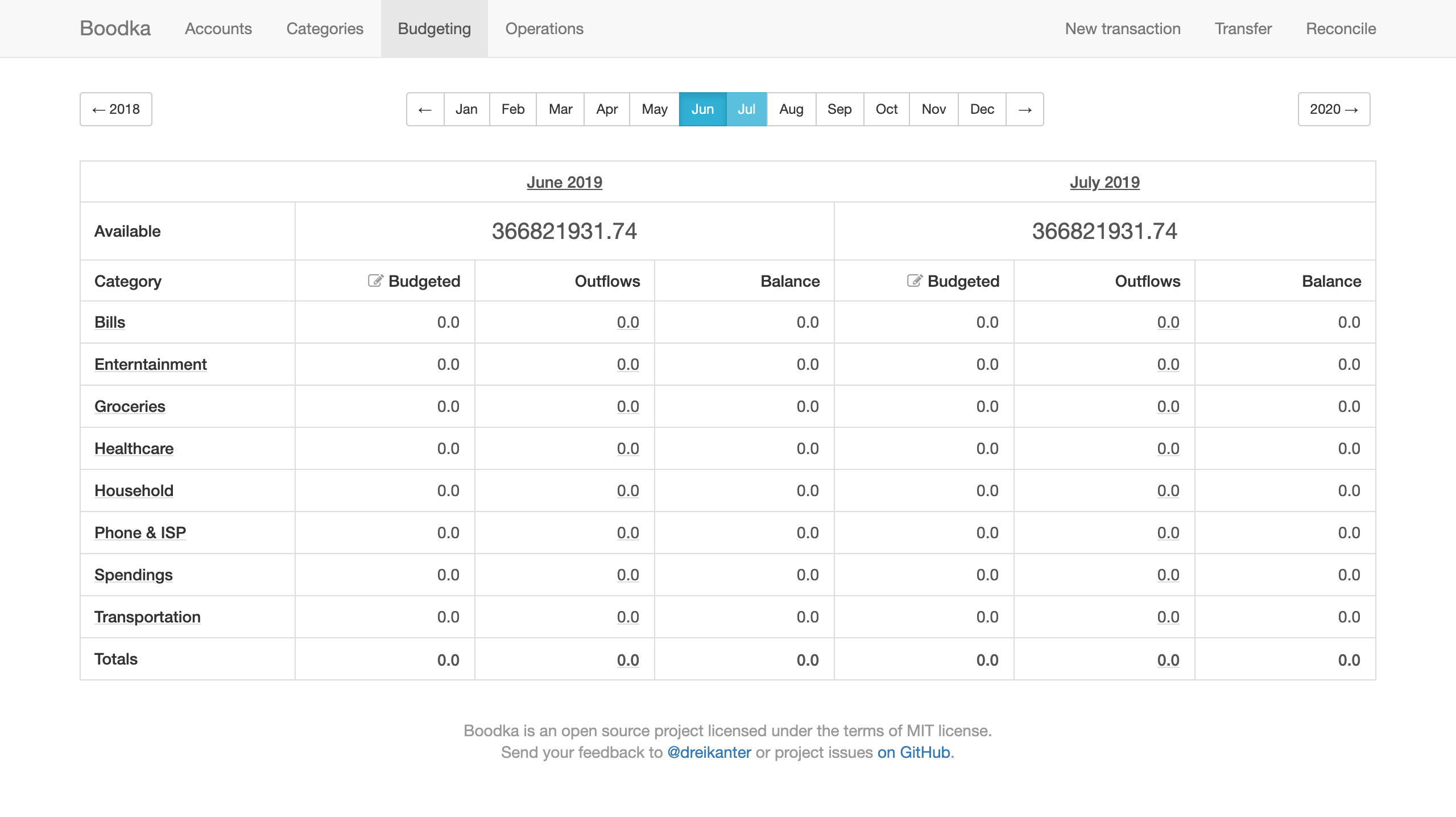1456x817 pixels.
Task: Open the Groceries category link
Action: [x=130, y=406]
